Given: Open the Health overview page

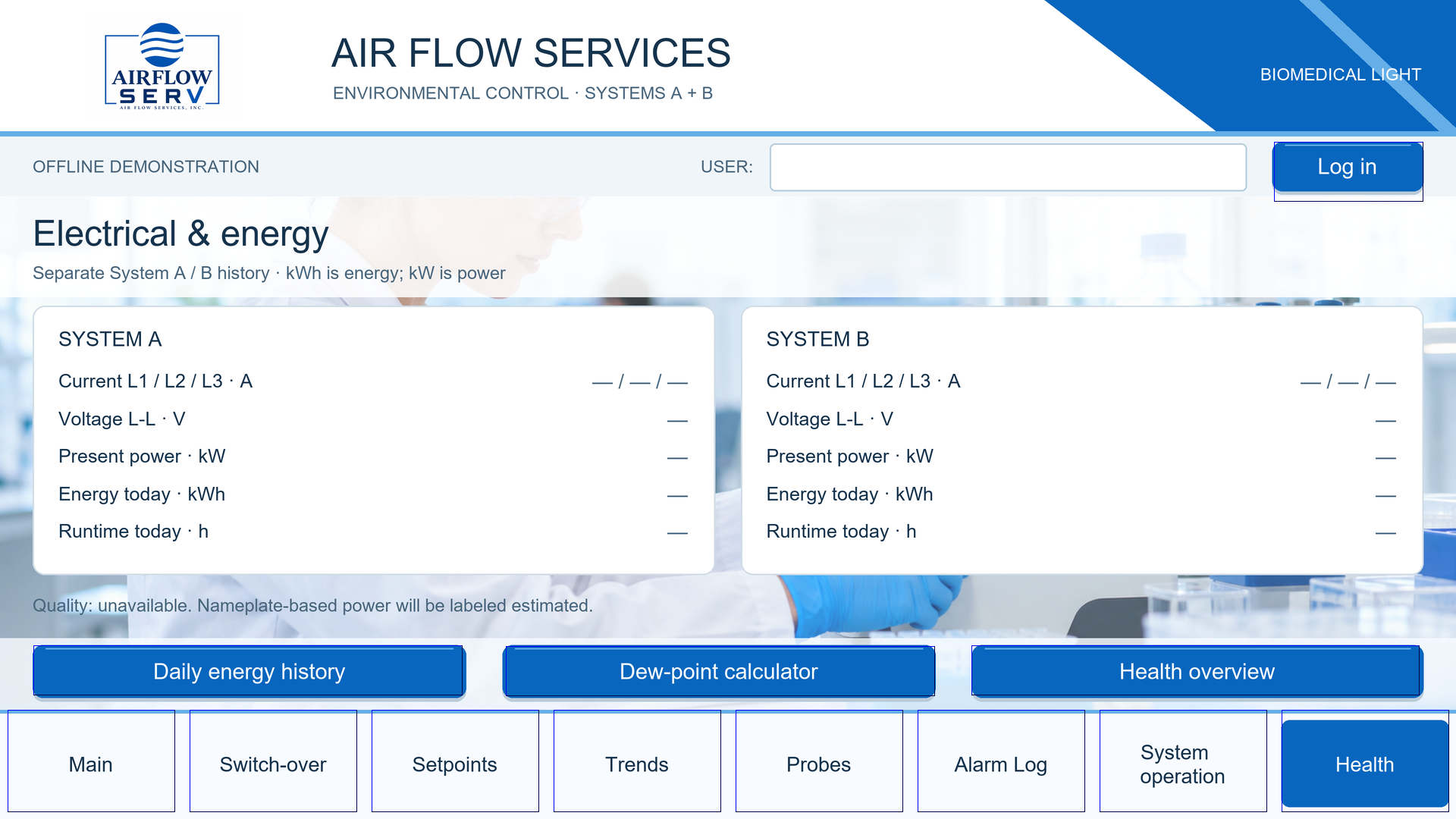Looking at the screenshot, I should (1197, 671).
